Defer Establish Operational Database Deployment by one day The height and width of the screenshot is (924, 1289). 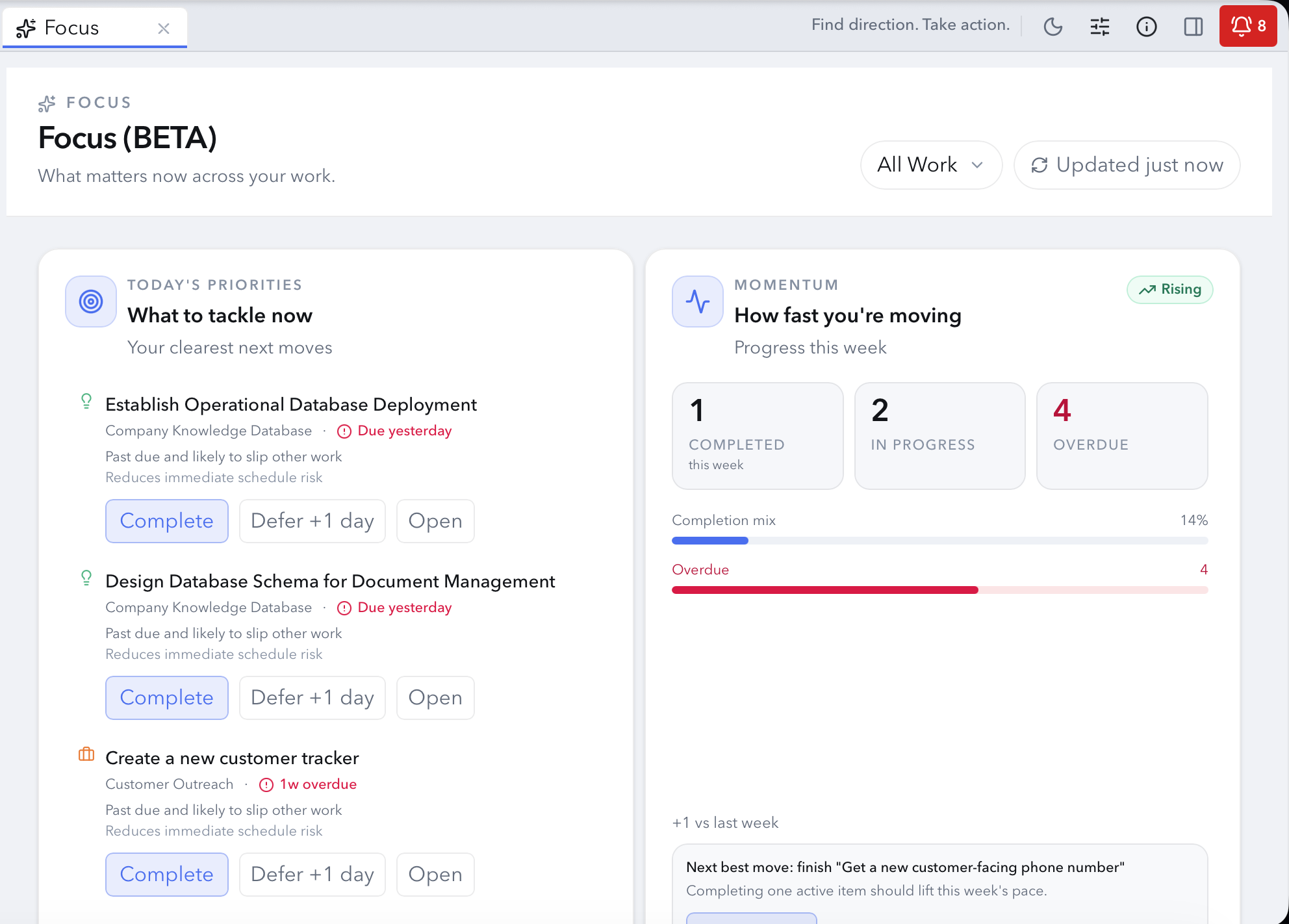click(313, 521)
